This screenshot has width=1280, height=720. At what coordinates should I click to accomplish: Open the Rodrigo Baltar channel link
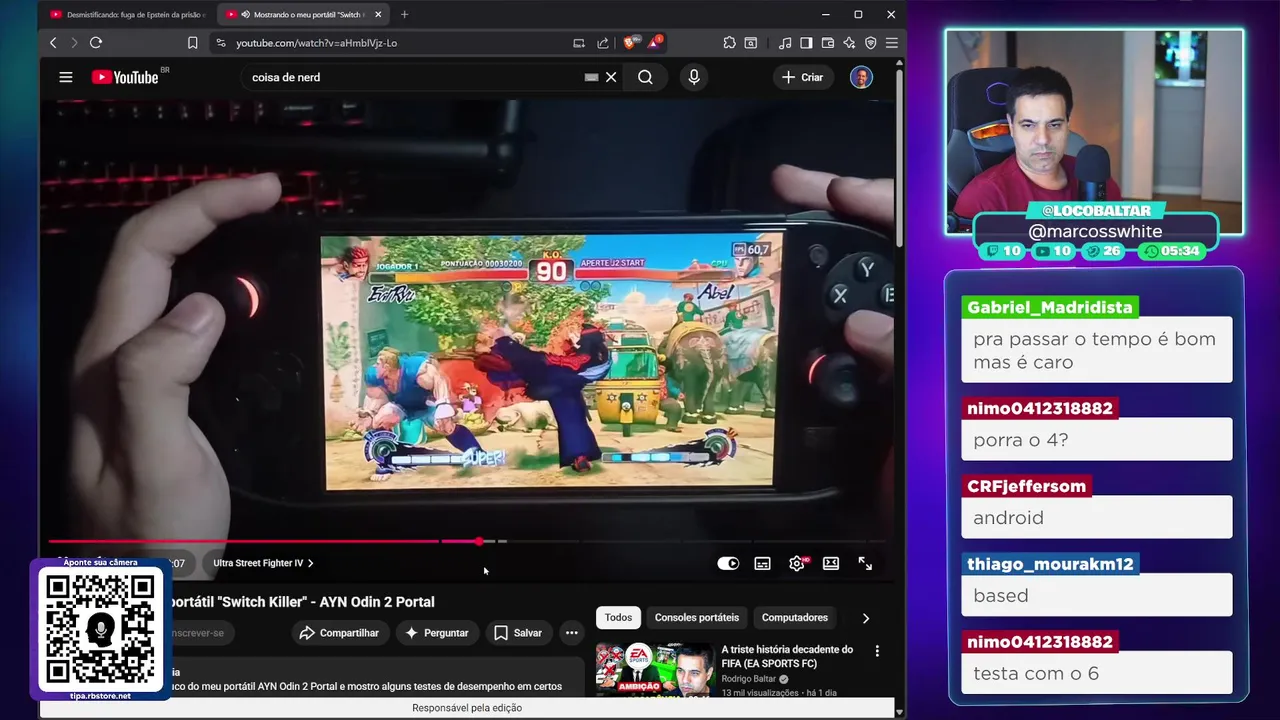749,679
